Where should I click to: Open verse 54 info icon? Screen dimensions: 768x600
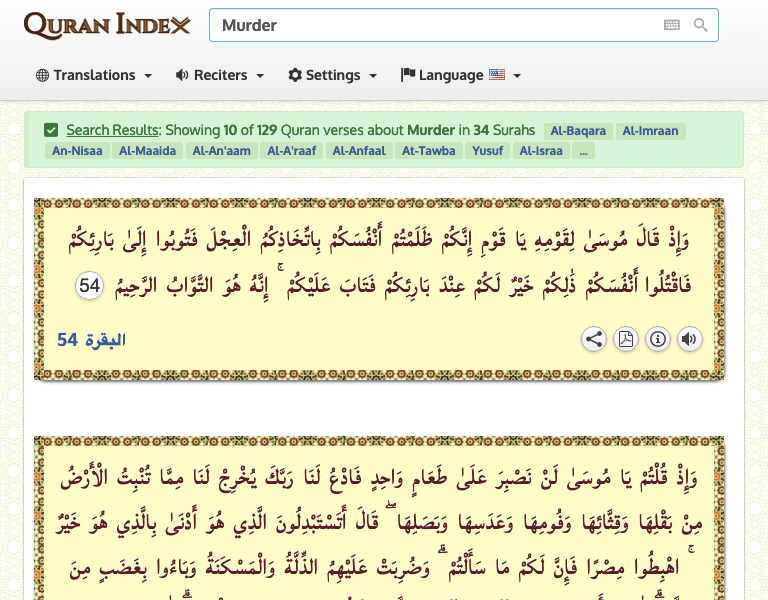(x=658, y=339)
